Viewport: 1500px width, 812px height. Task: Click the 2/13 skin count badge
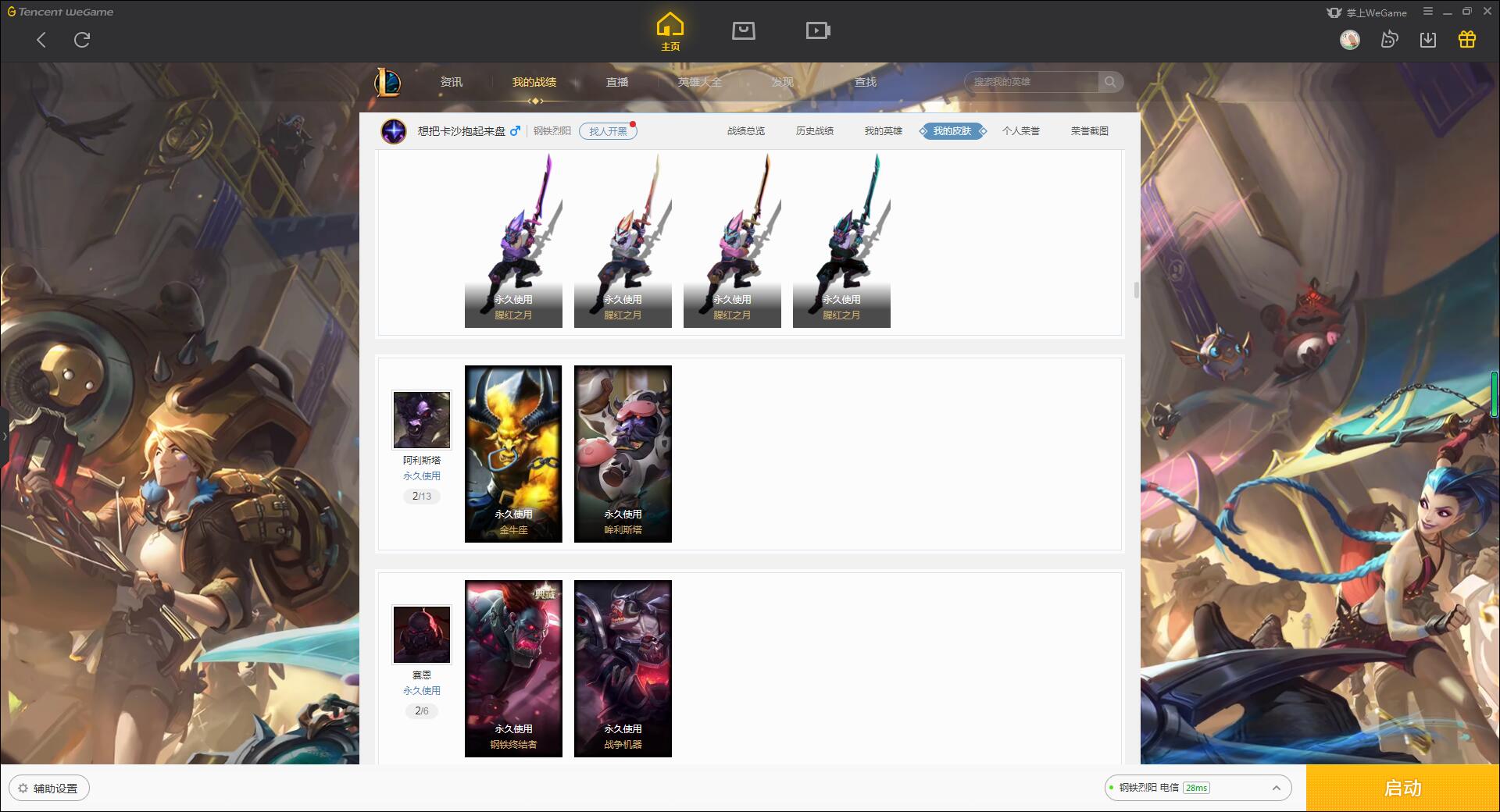coord(422,496)
